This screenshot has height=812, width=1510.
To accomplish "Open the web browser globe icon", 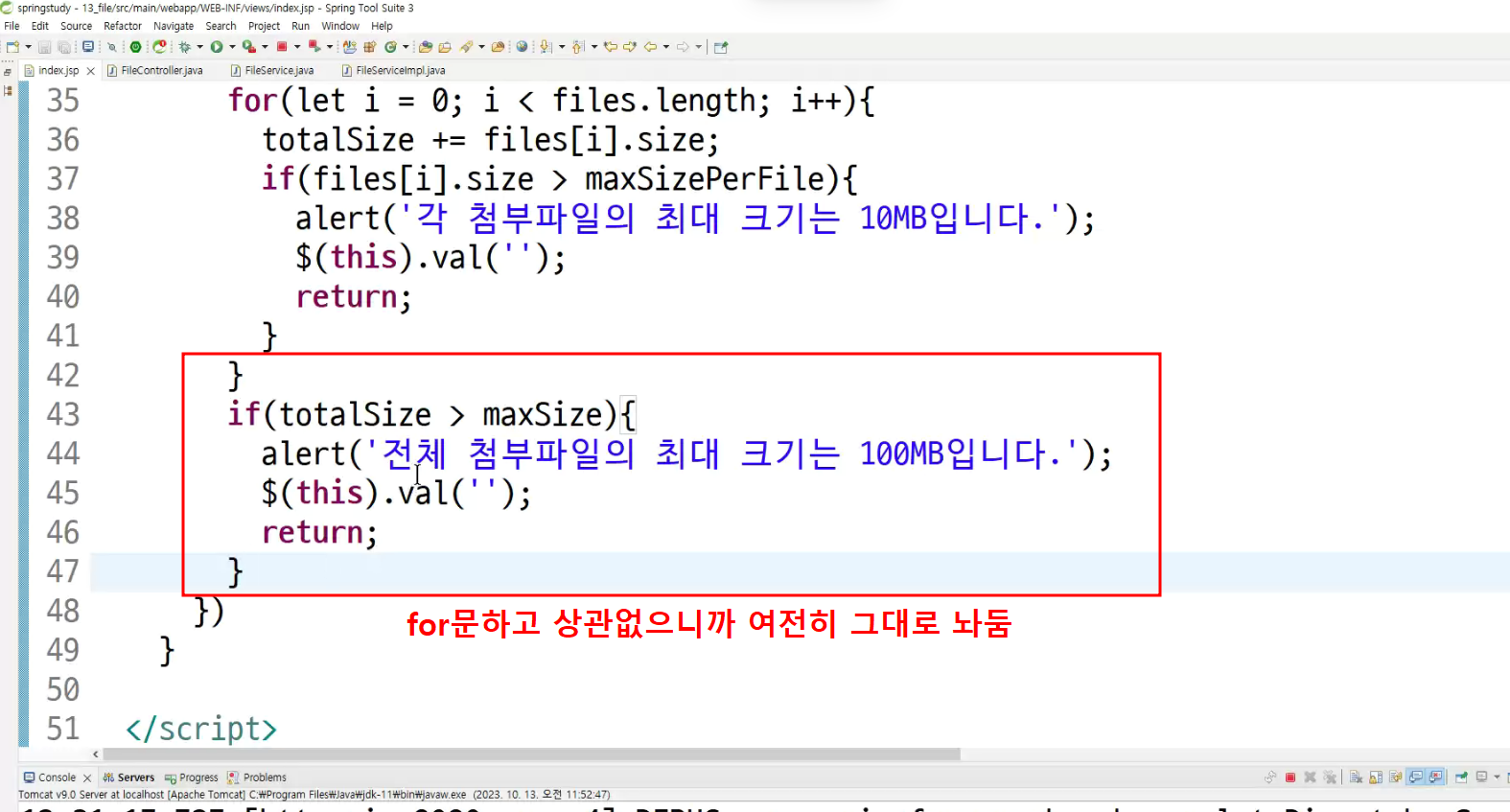I will pyautogui.click(x=522, y=47).
